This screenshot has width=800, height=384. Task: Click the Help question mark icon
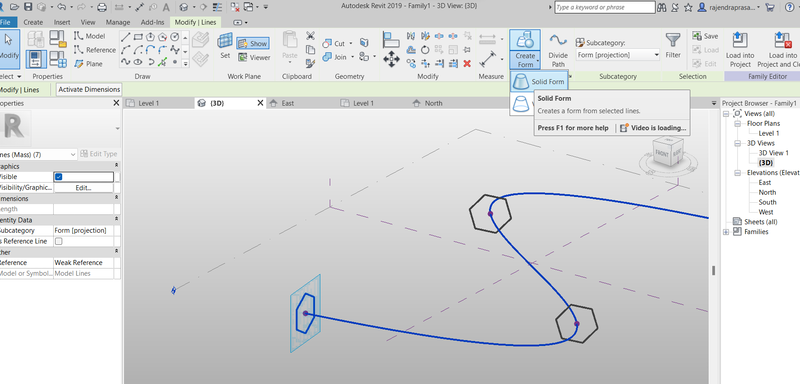(x=789, y=7)
